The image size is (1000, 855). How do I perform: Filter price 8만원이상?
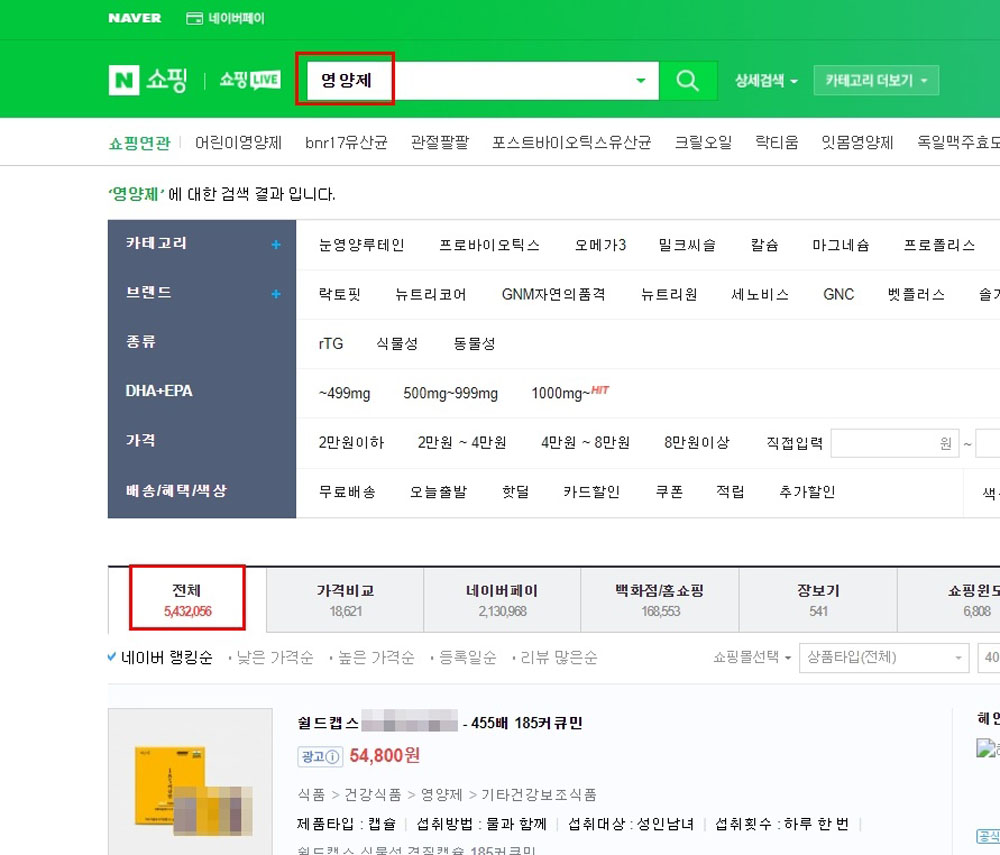pos(696,442)
